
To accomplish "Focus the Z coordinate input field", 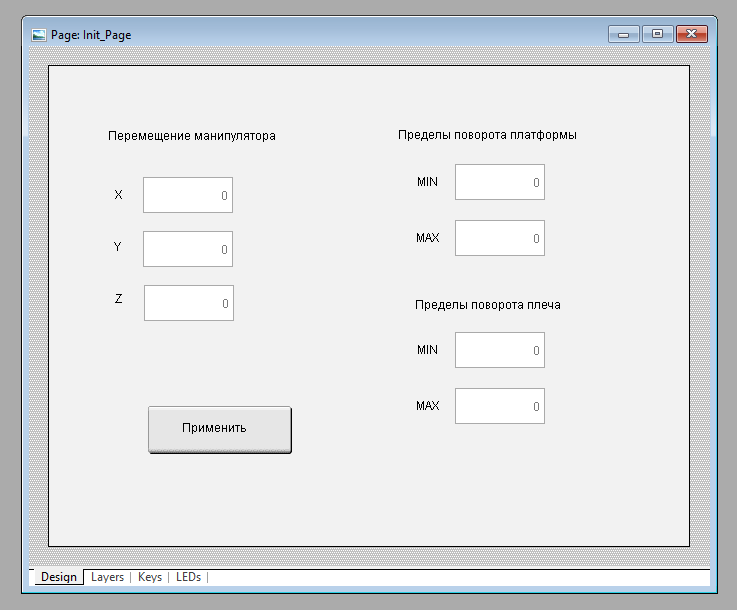I will (x=188, y=303).
